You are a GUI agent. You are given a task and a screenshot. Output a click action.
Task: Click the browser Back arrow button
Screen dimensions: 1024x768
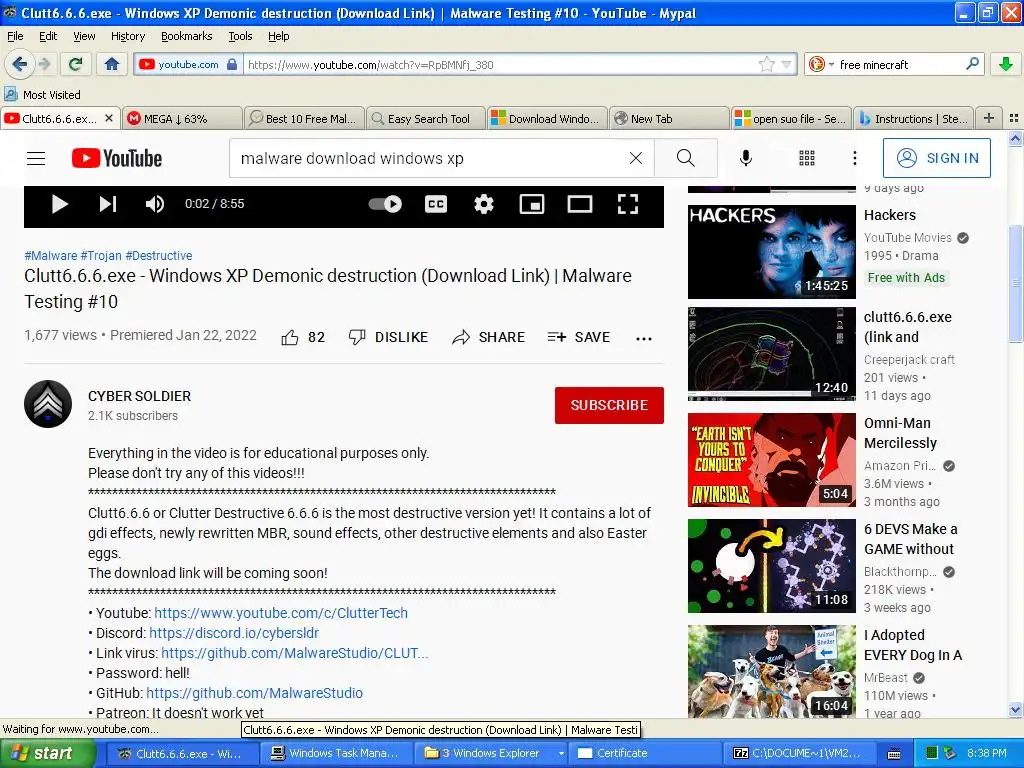click(19, 64)
